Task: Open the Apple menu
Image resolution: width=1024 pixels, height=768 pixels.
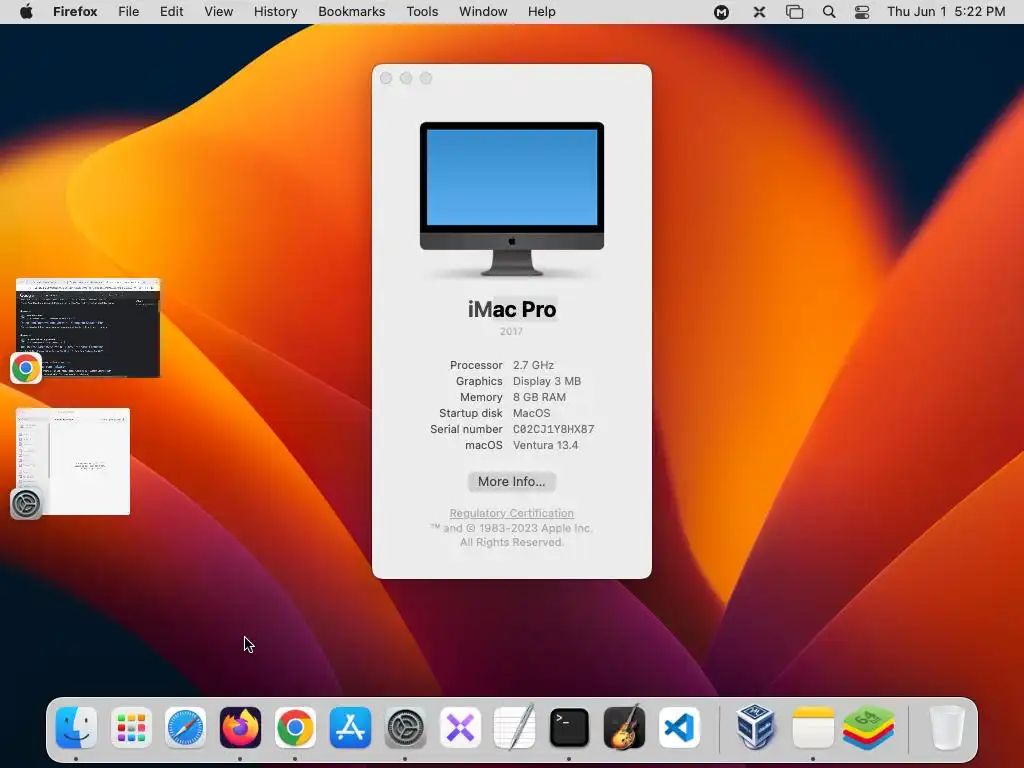Action: point(26,12)
